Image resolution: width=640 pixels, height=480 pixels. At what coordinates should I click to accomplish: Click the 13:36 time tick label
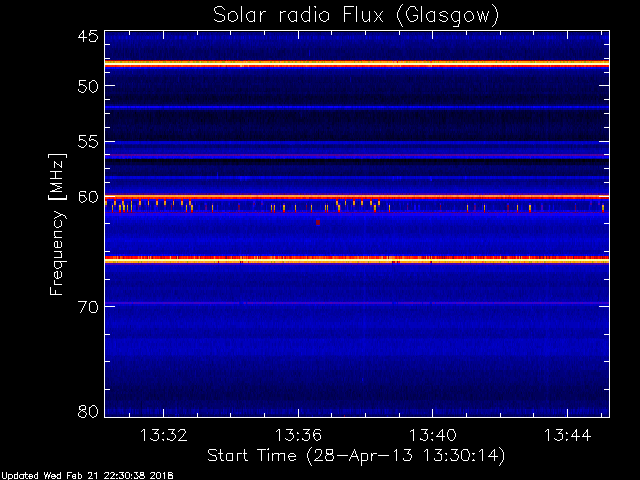tap(298, 435)
